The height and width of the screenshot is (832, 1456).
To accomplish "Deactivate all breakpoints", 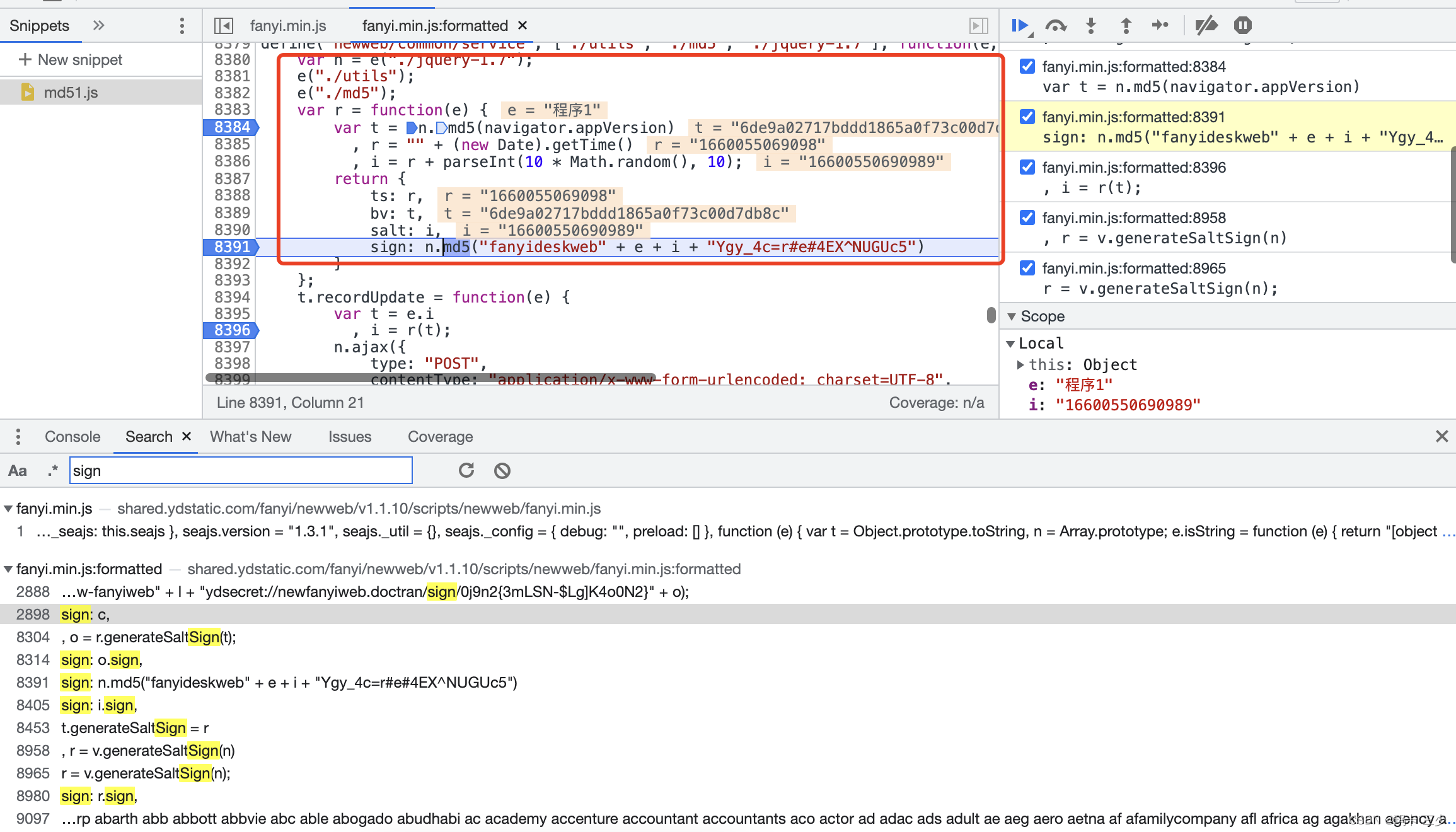I will pos(1206,26).
